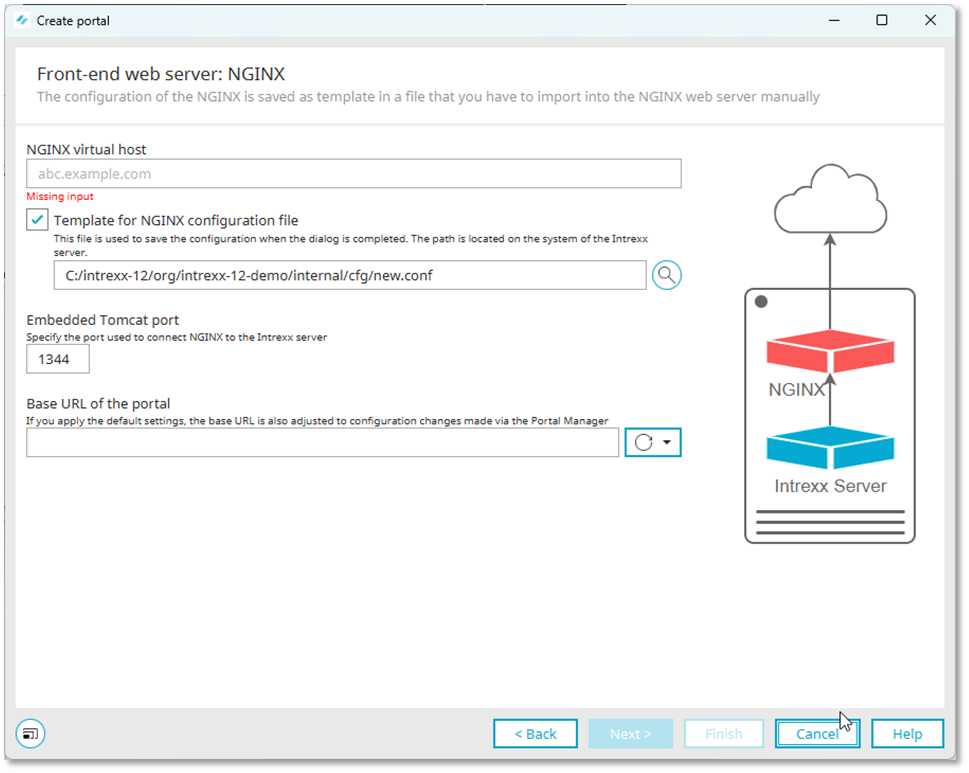
Task: Expand the Base URL dropdown arrow
Action: pos(667,443)
